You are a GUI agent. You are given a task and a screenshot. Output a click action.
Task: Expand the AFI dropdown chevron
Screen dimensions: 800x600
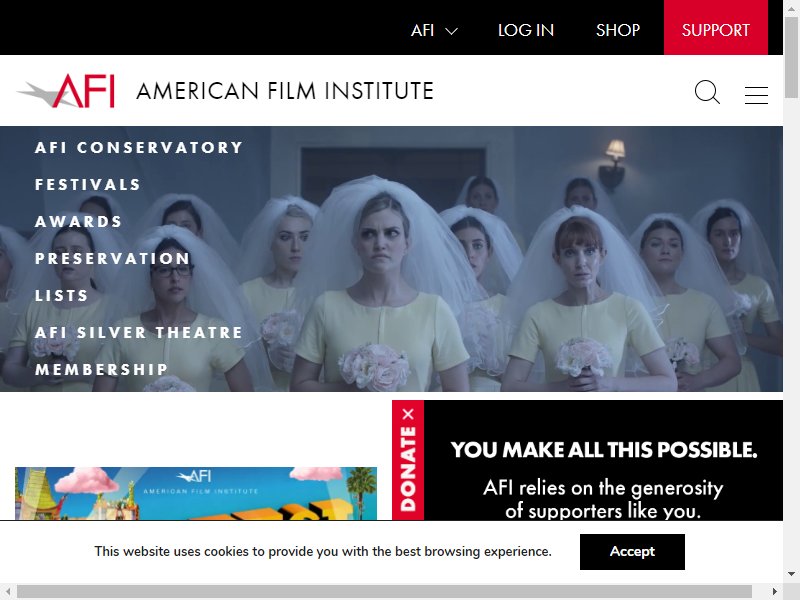[451, 31]
